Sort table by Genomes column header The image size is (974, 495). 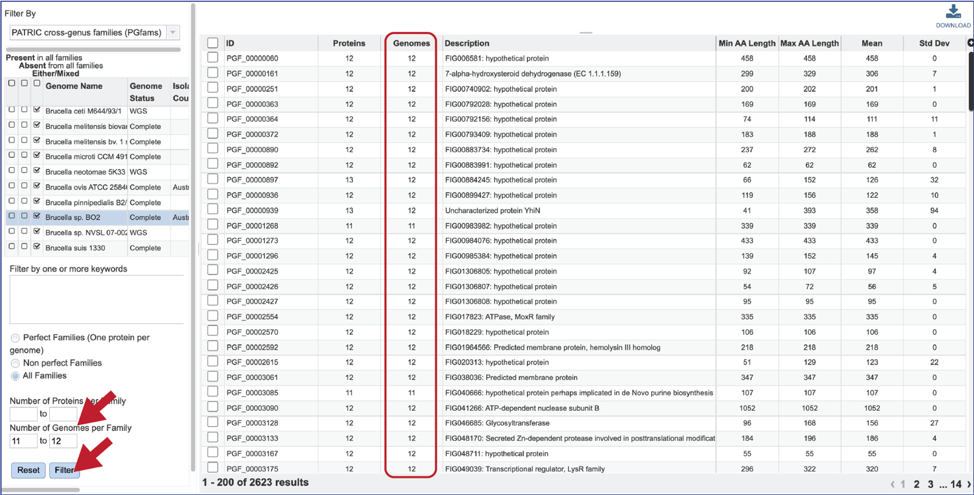[411, 44]
